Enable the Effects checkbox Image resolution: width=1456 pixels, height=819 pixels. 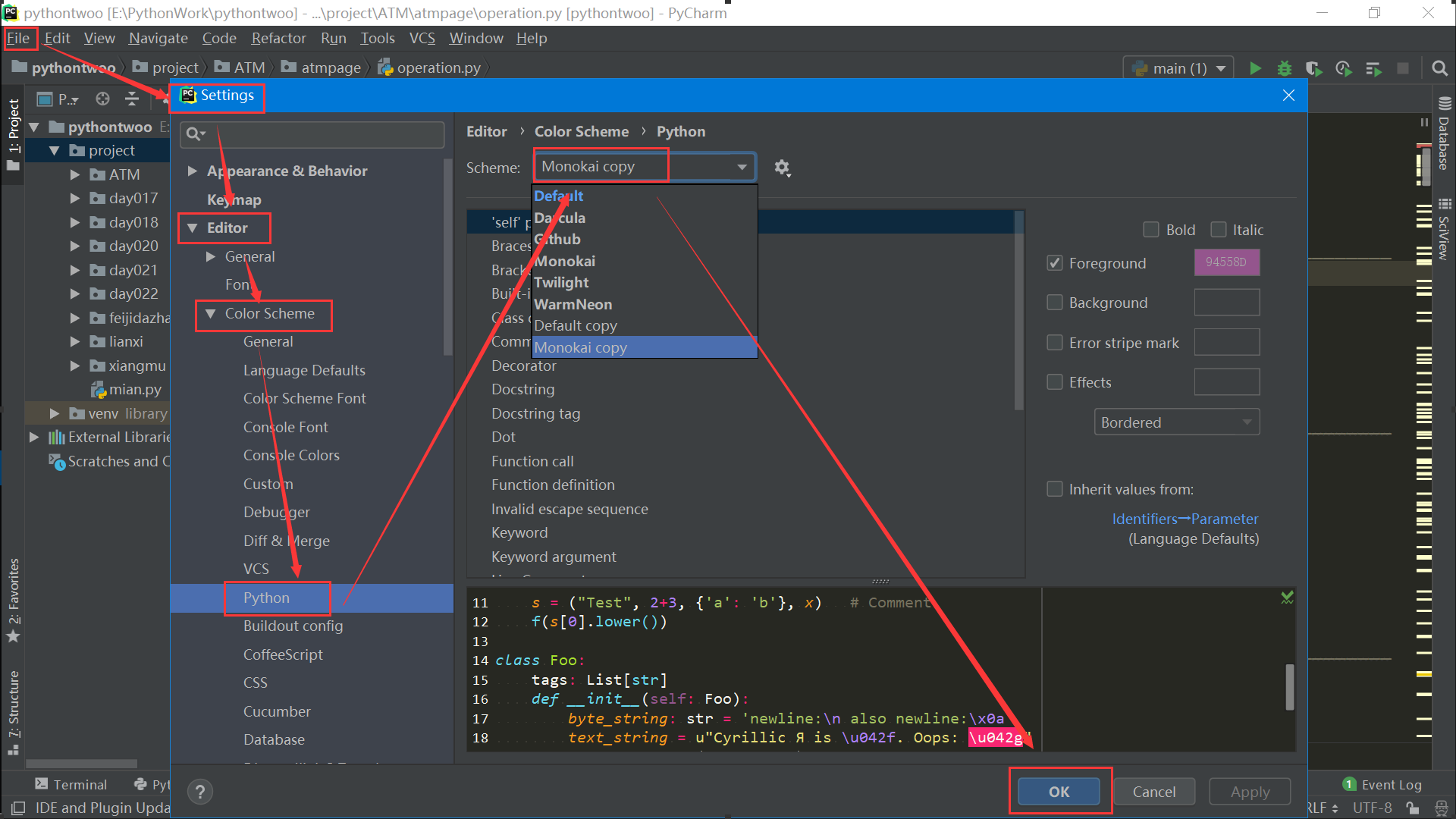tap(1054, 382)
